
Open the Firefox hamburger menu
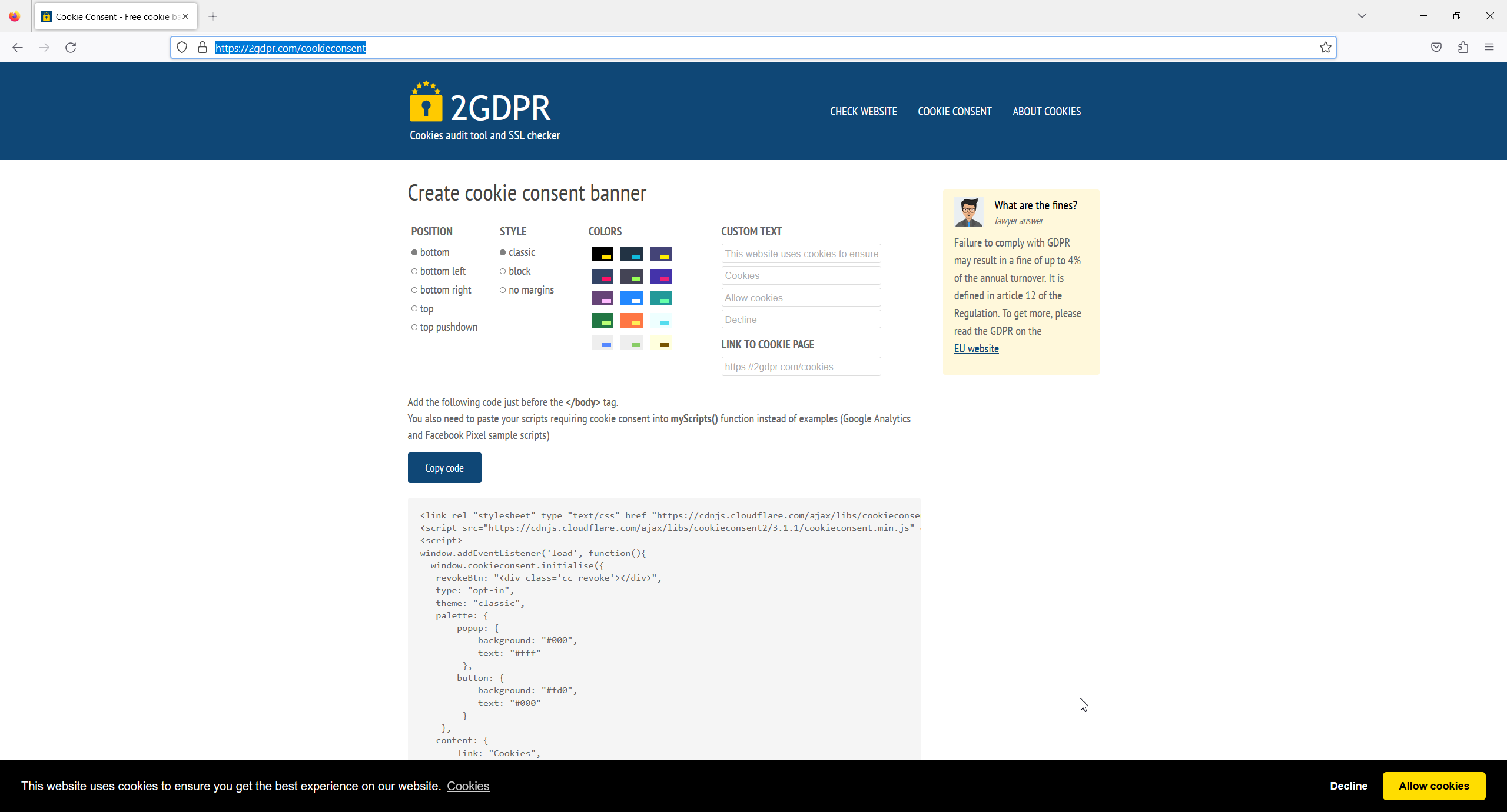point(1489,48)
